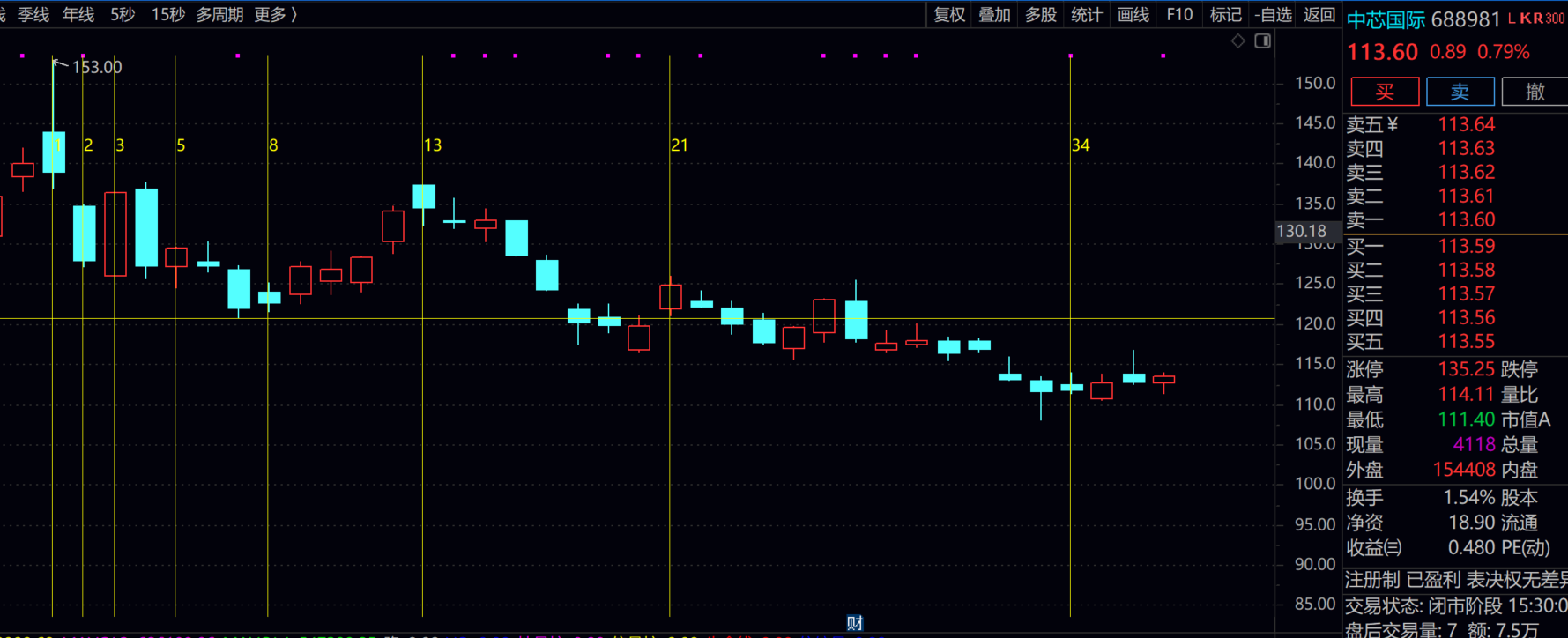Click the K badge beside stock code
This screenshot has height=638, width=1568.
click(x=1525, y=19)
